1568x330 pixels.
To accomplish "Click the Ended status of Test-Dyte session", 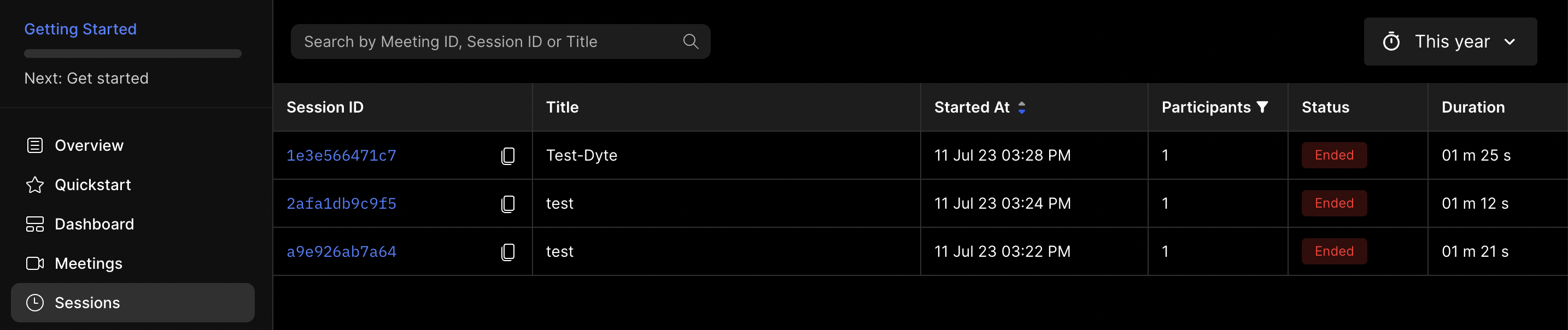I will (x=1333, y=156).
